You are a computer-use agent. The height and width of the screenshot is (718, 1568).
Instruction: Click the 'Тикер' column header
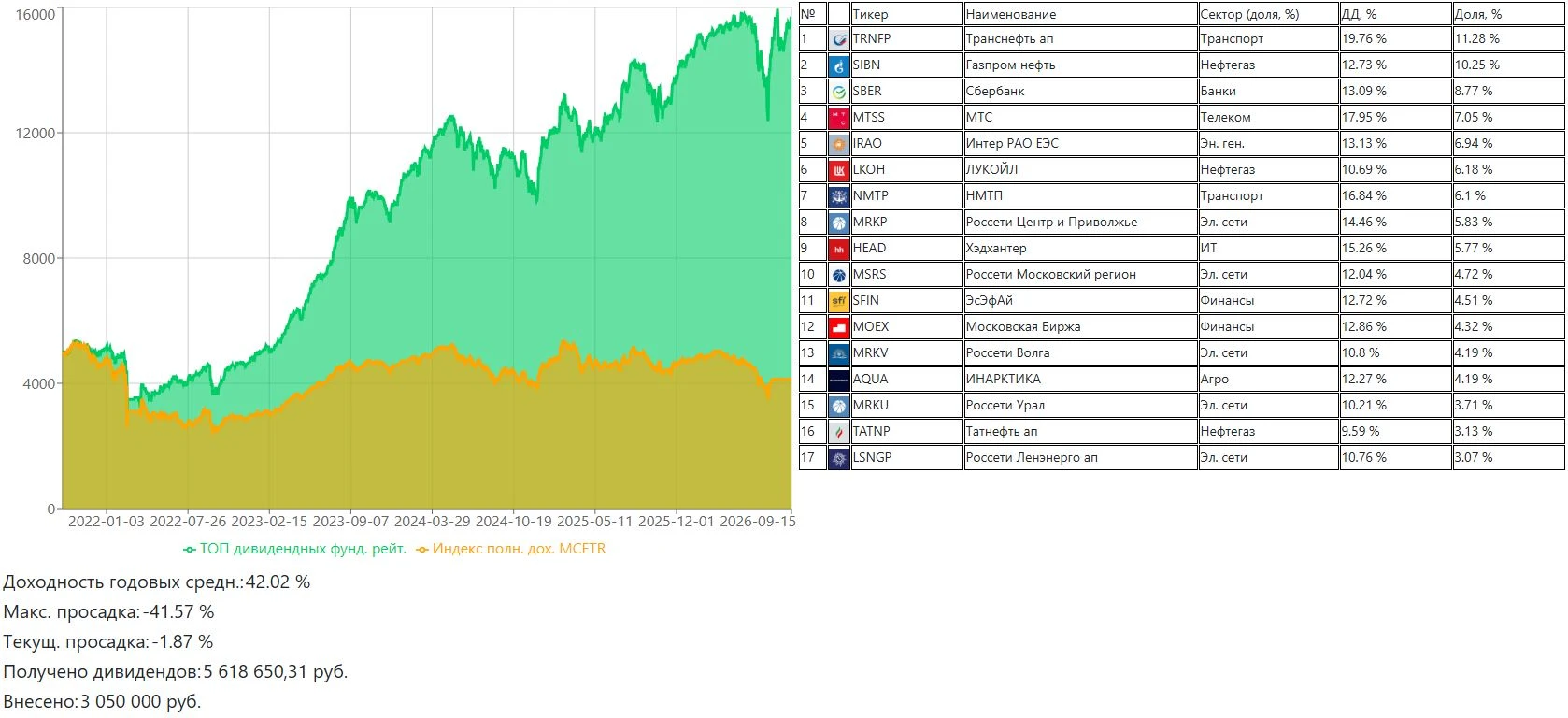click(906, 14)
